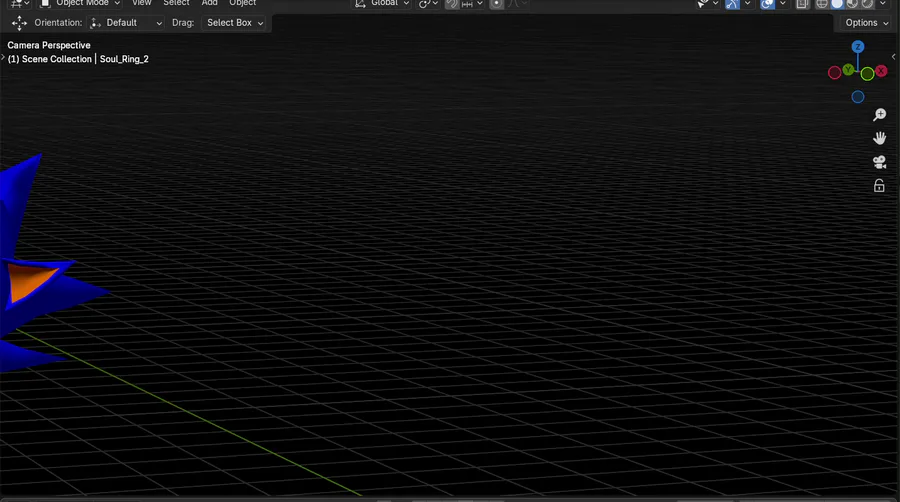The height and width of the screenshot is (502, 900).
Task: Toggle the snapping magnet icon
Action: point(452,3)
